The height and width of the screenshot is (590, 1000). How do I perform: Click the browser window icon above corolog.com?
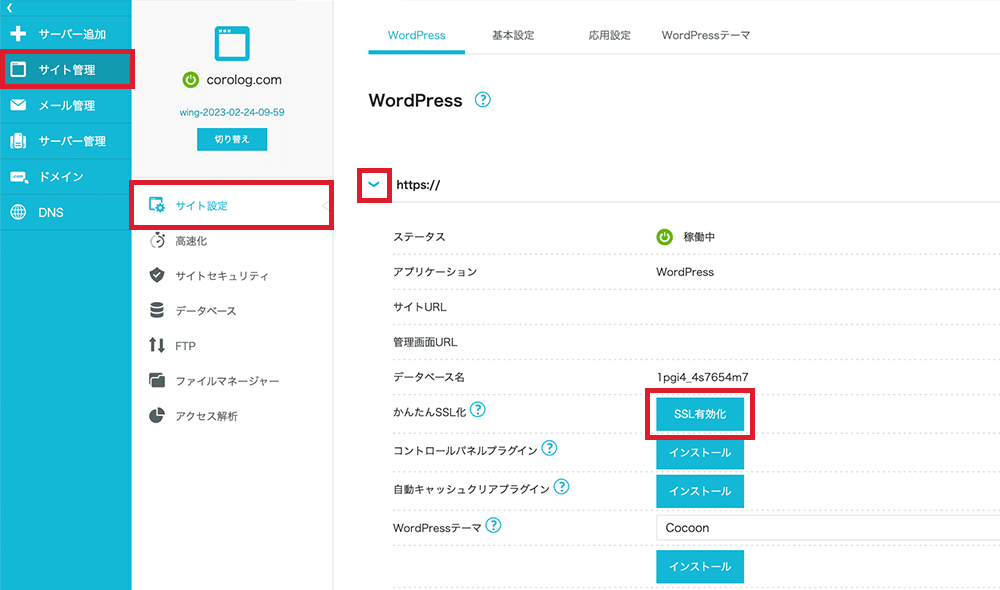tap(232, 42)
